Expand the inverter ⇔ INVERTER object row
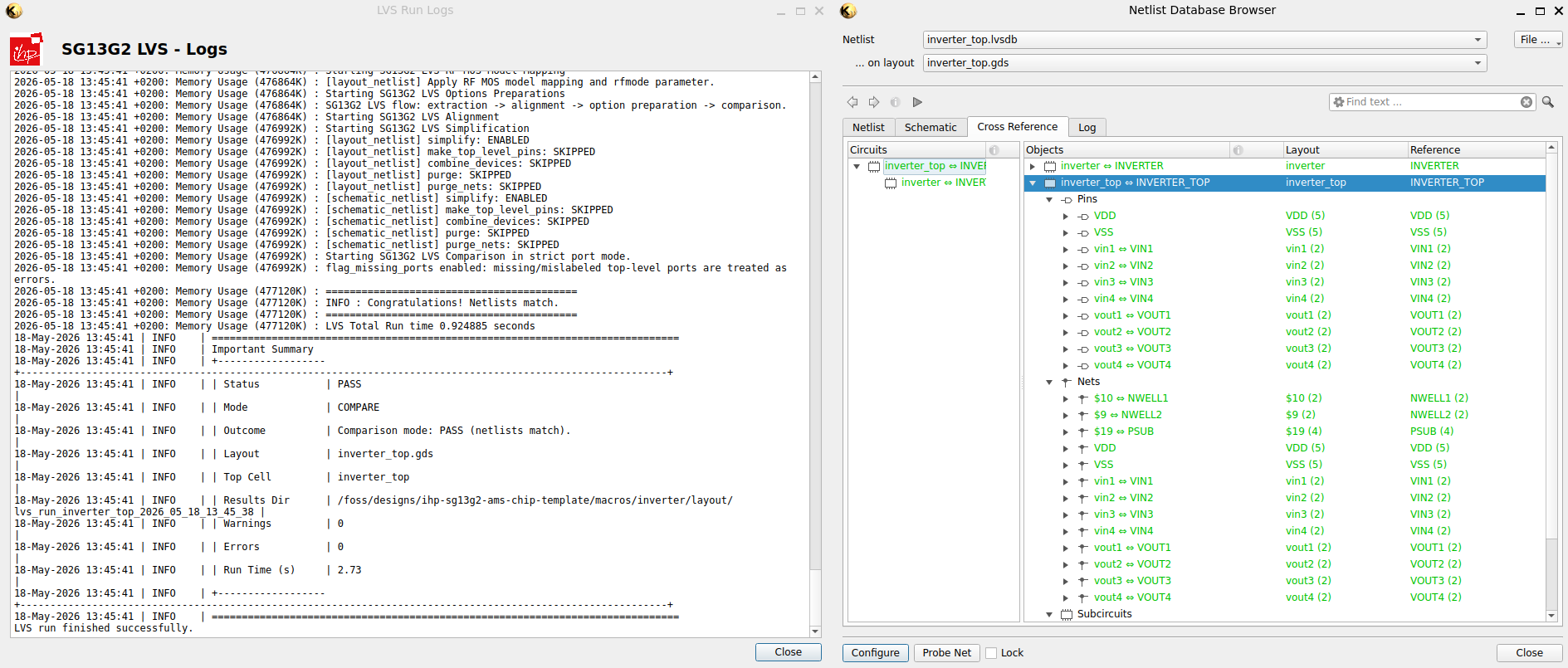This screenshot has width=1568, height=668. [x=1033, y=166]
